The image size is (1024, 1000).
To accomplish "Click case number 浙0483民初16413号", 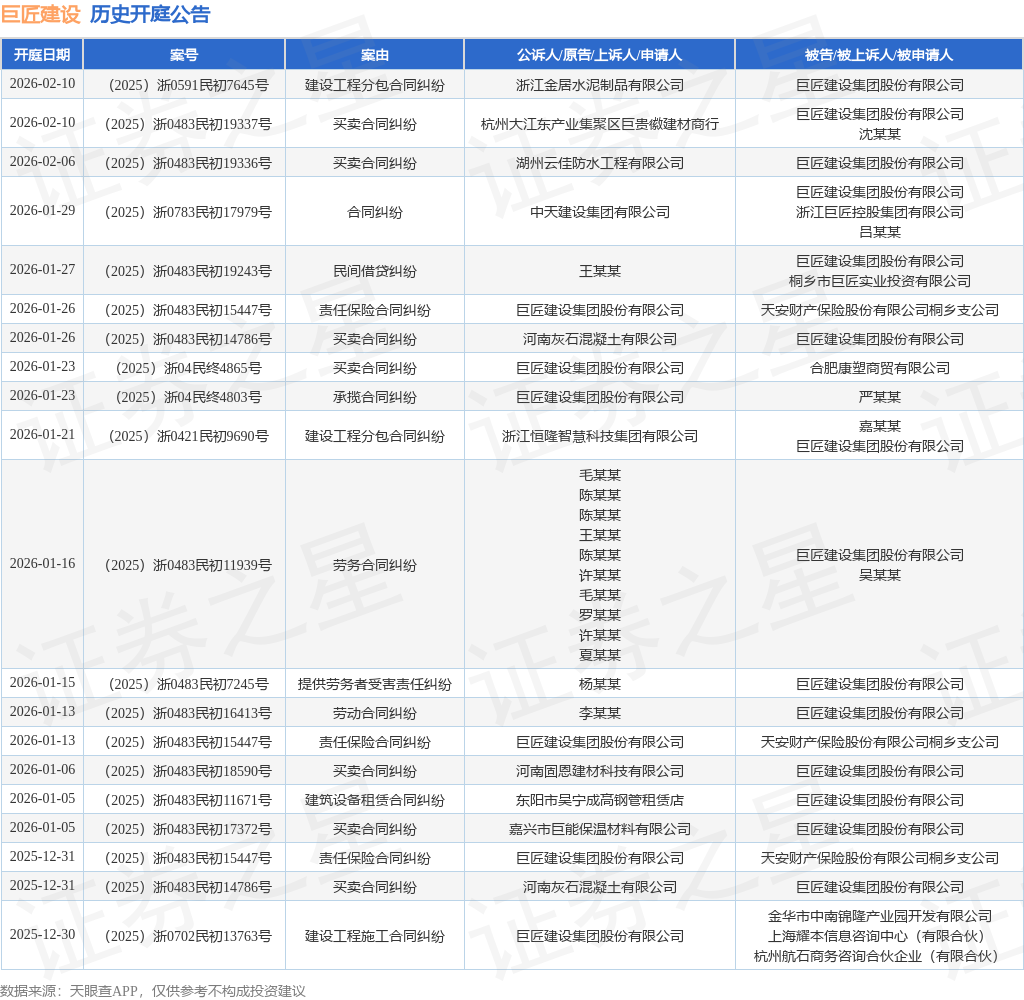I will coord(188,713).
